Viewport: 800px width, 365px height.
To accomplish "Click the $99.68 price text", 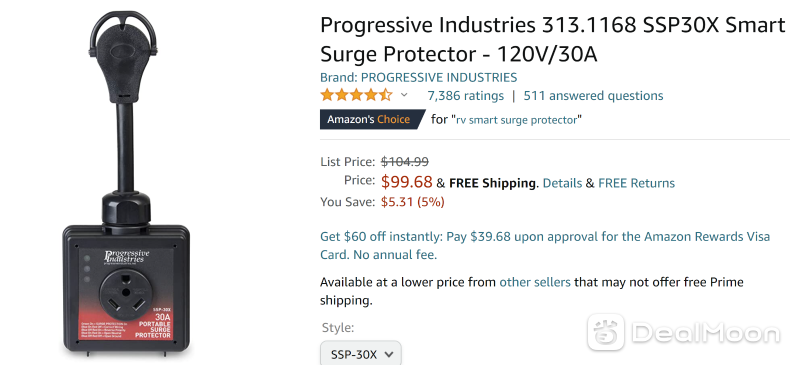I will tap(407, 182).
